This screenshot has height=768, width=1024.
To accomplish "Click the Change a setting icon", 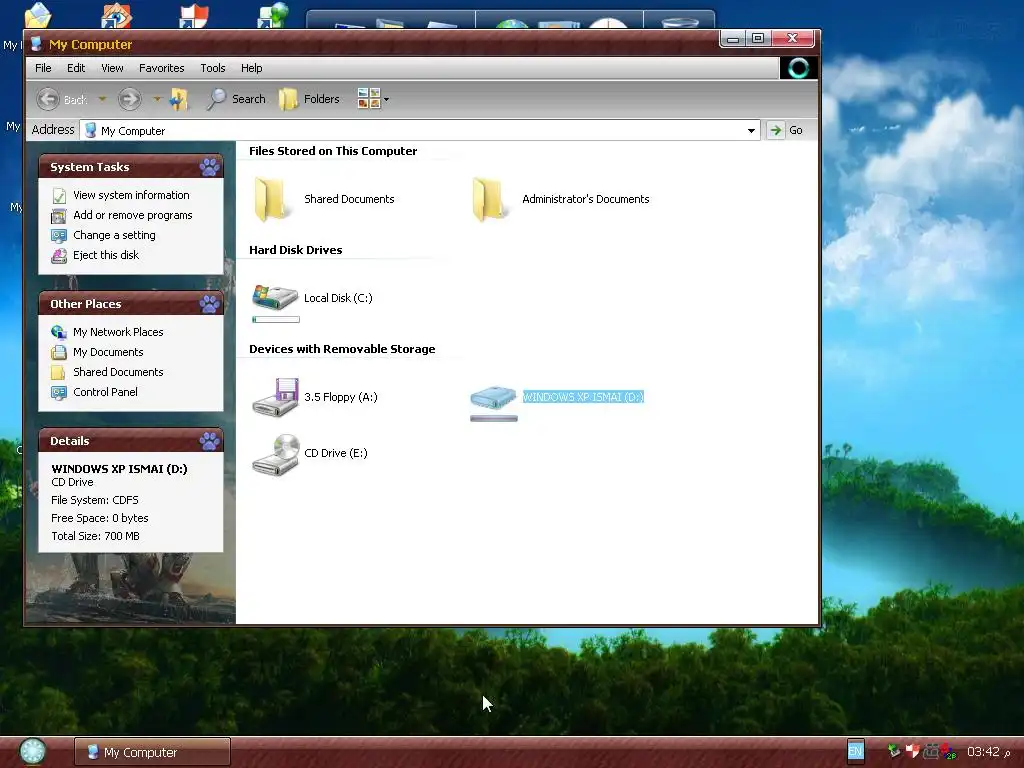I will tap(59, 236).
